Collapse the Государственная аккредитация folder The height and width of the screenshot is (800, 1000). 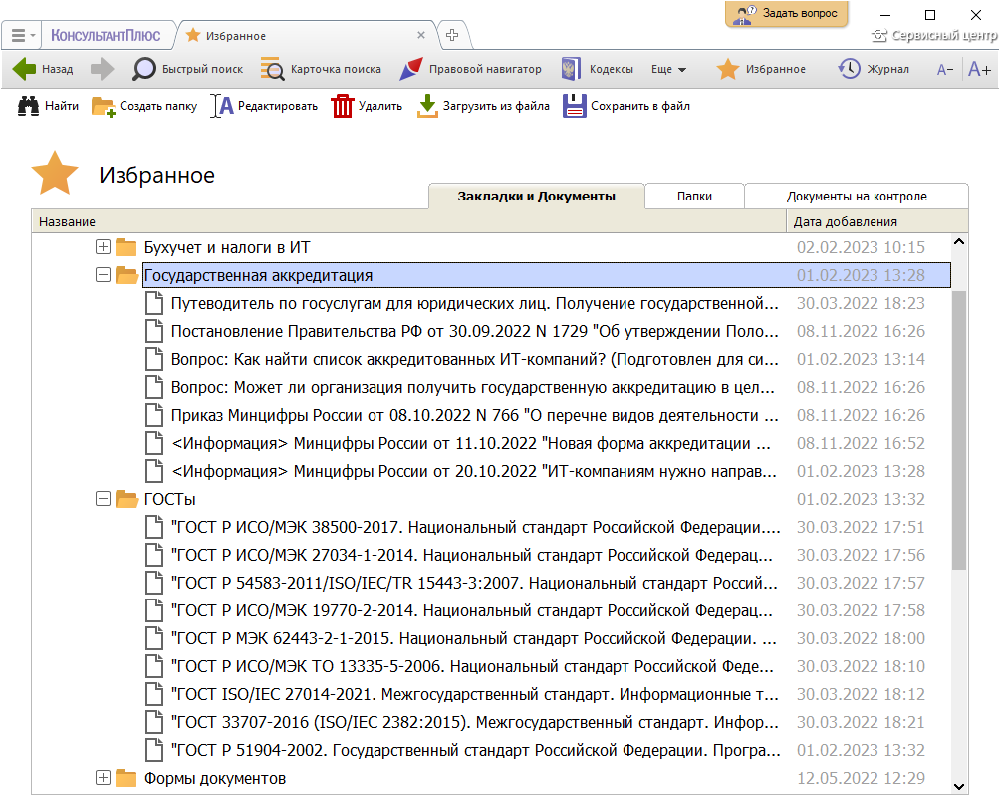point(103,275)
